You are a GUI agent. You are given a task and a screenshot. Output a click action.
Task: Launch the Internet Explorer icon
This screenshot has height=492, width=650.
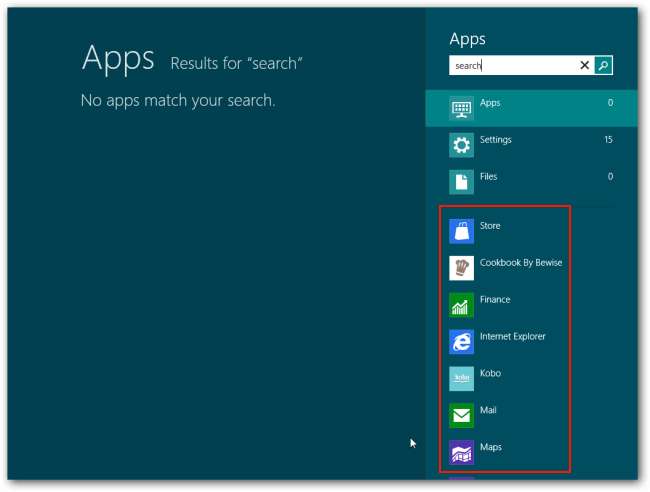[x=461, y=342]
